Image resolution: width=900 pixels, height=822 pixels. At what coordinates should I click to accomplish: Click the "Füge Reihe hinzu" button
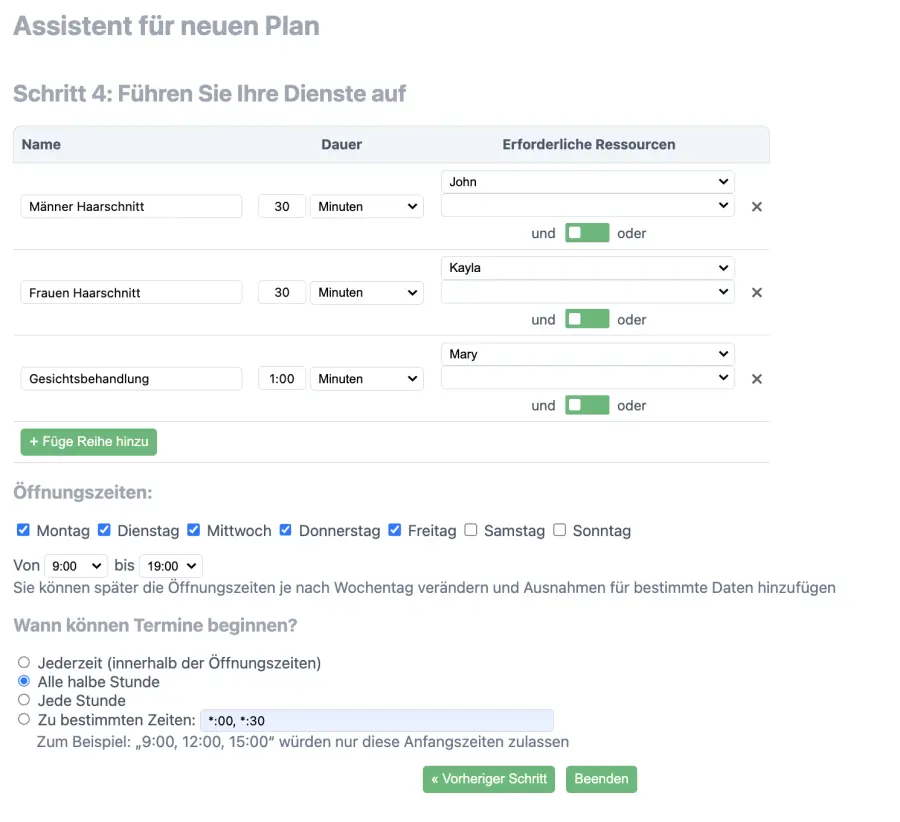point(88,441)
